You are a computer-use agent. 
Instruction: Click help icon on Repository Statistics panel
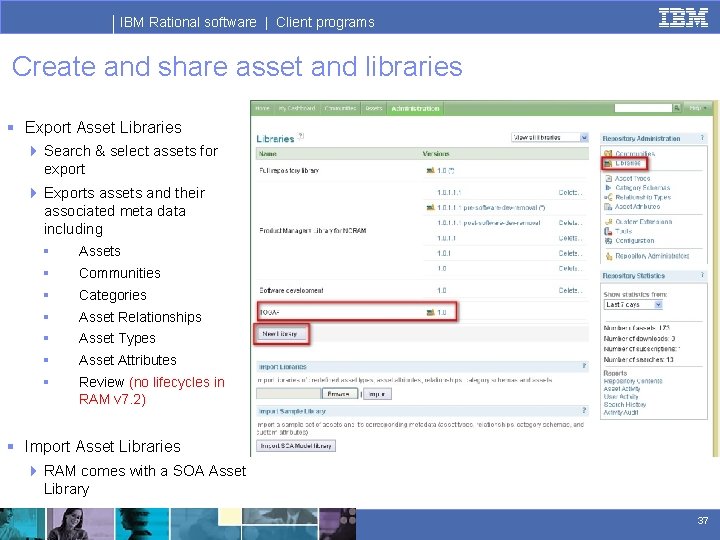(702, 275)
